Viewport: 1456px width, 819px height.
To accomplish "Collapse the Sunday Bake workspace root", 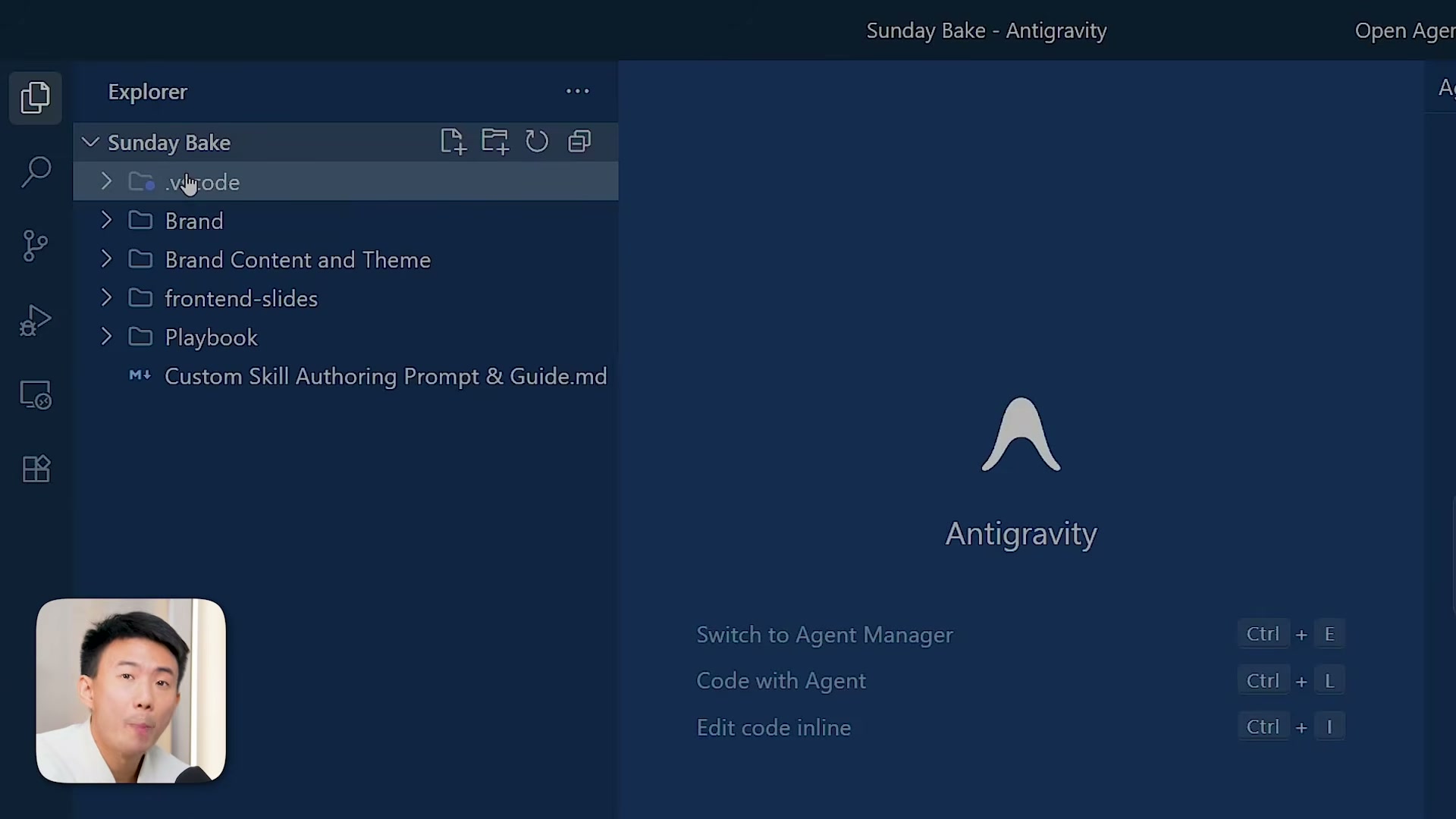I will tap(89, 142).
